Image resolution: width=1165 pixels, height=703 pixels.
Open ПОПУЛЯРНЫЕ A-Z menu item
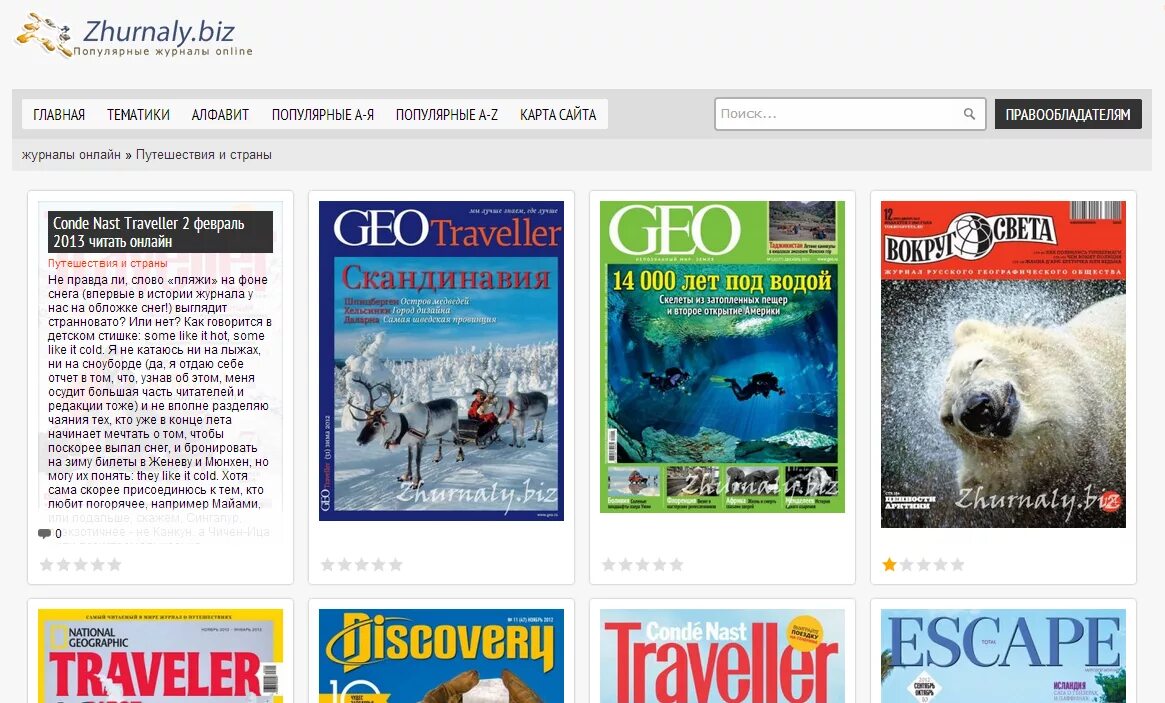(x=447, y=114)
